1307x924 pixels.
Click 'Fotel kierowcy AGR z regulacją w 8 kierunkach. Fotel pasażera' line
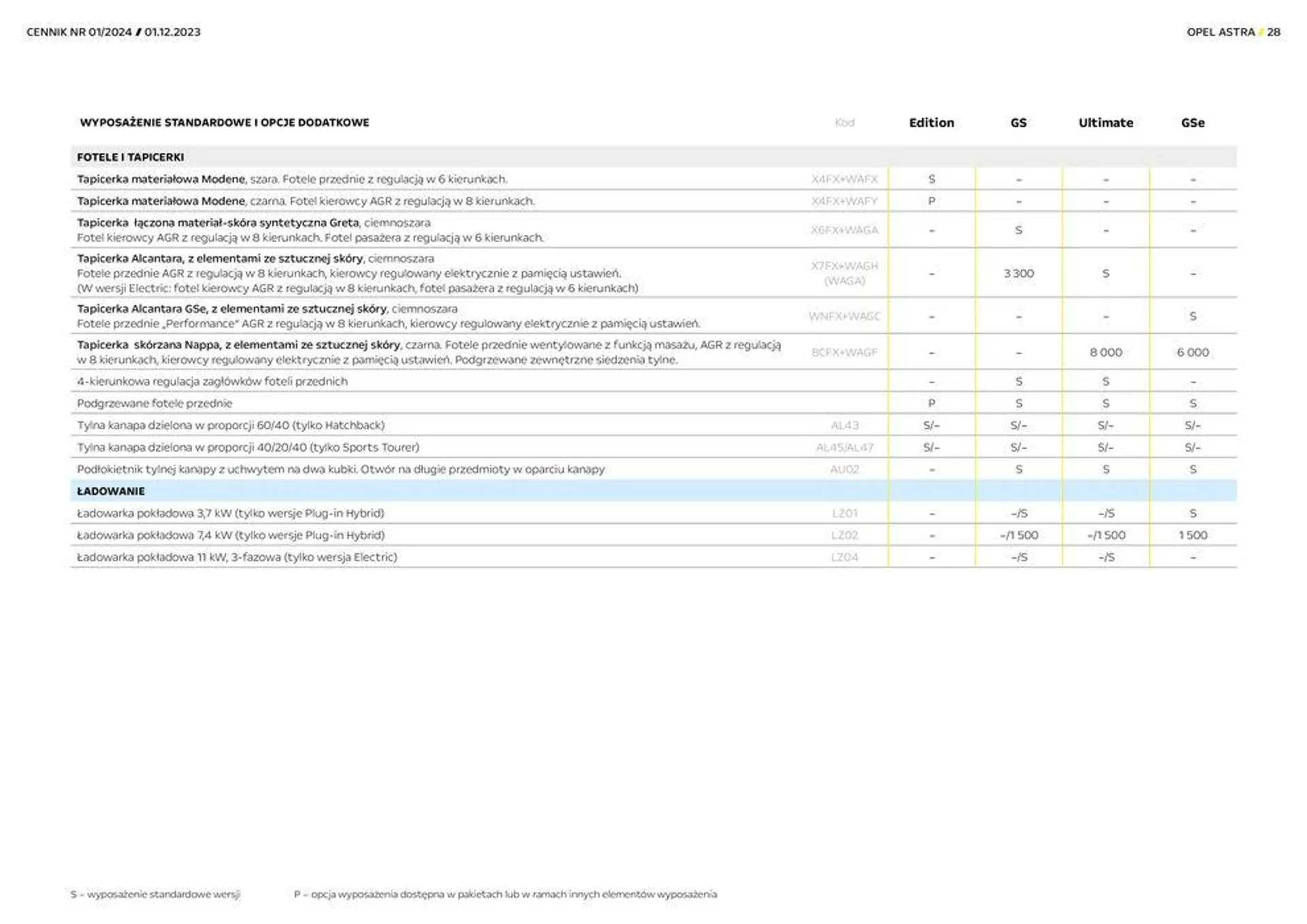pos(310,237)
